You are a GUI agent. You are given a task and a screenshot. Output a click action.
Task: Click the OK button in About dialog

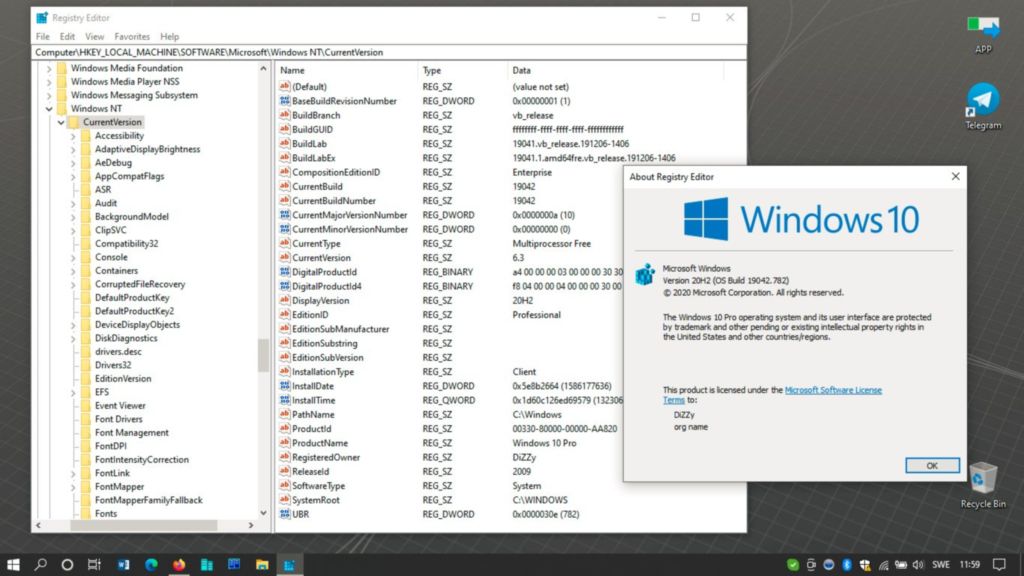point(932,466)
